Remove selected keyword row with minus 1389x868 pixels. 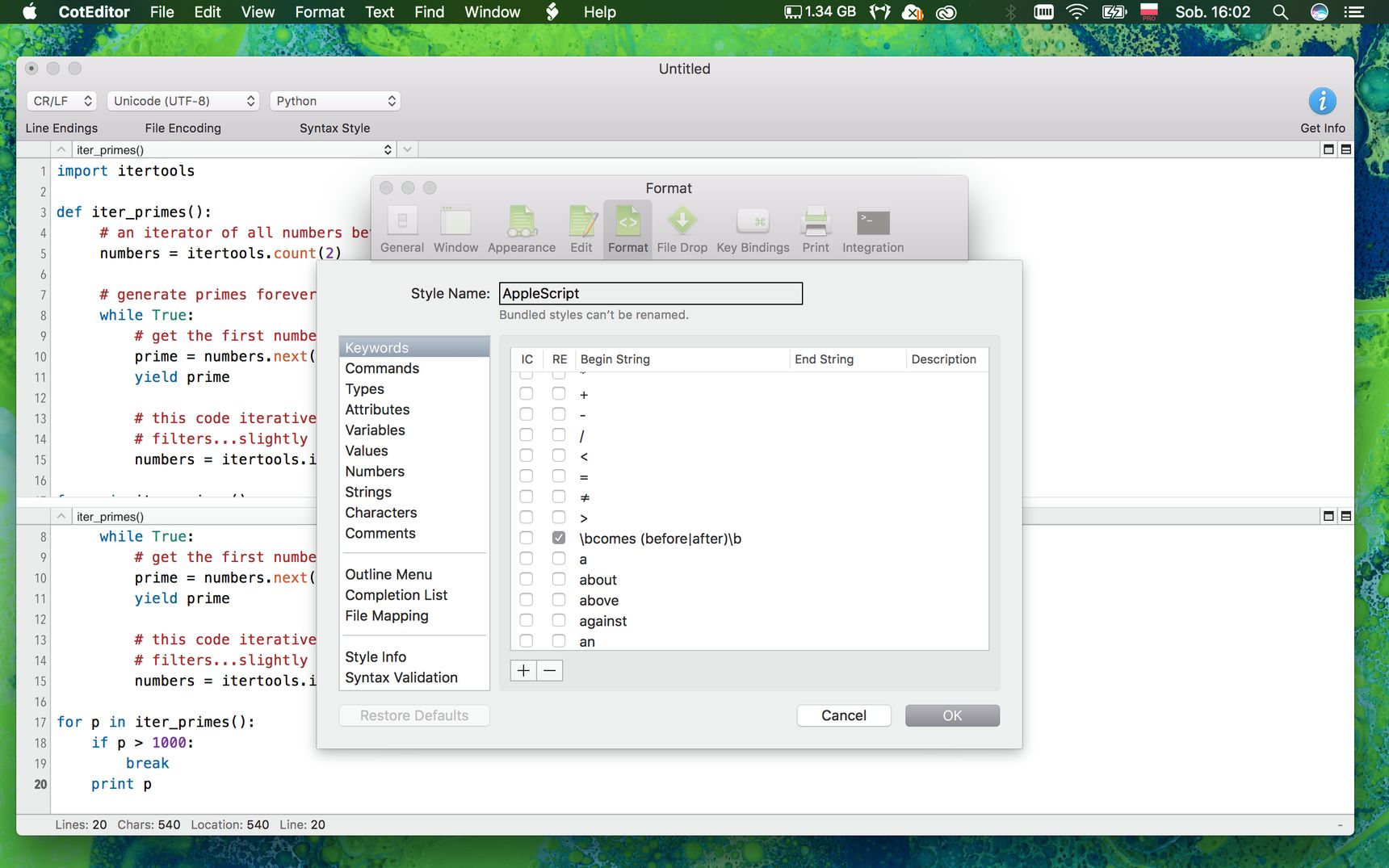click(550, 670)
